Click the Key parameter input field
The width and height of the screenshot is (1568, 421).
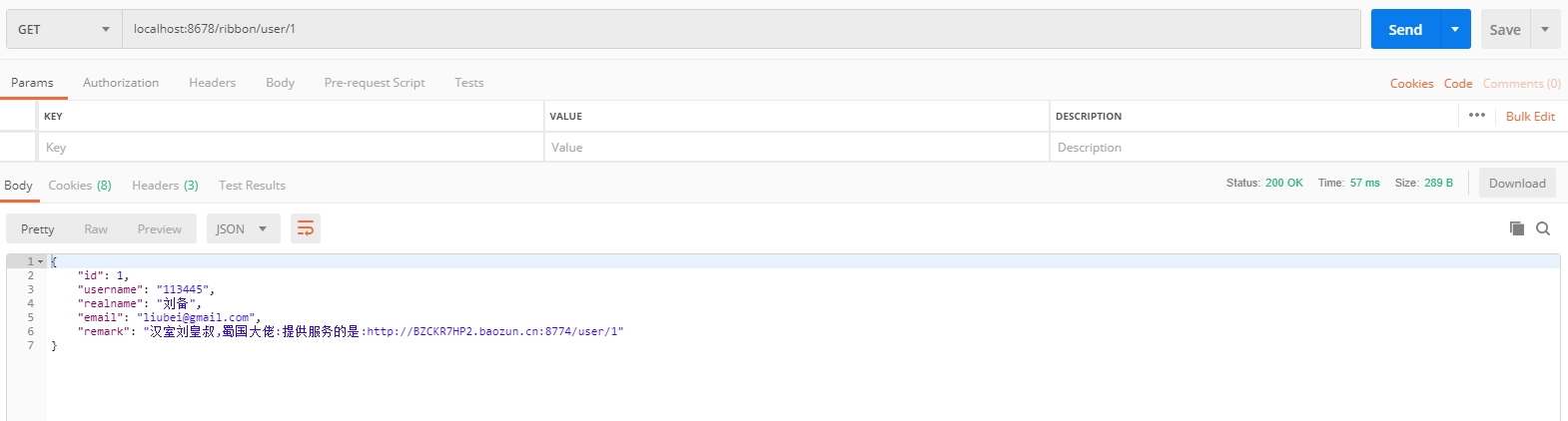(290, 148)
